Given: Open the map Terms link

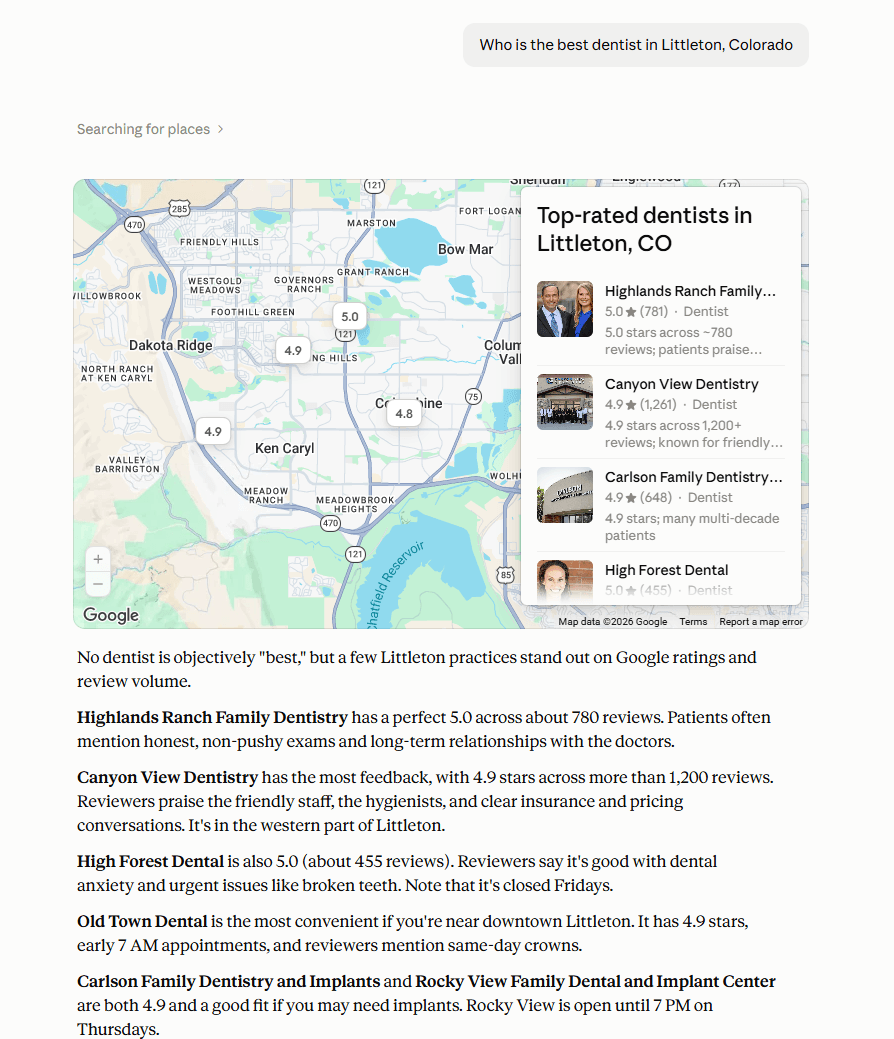Looking at the screenshot, I should tap(693, 622).
